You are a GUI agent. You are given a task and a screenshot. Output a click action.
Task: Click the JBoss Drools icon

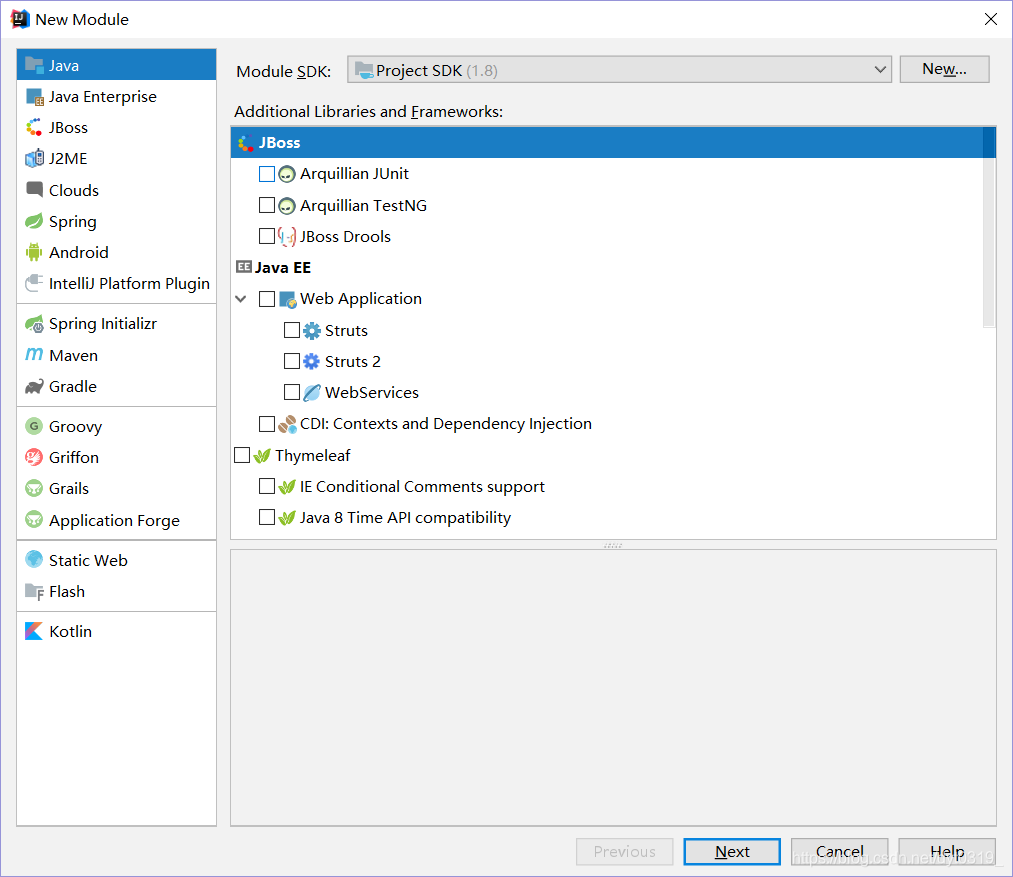287,237
